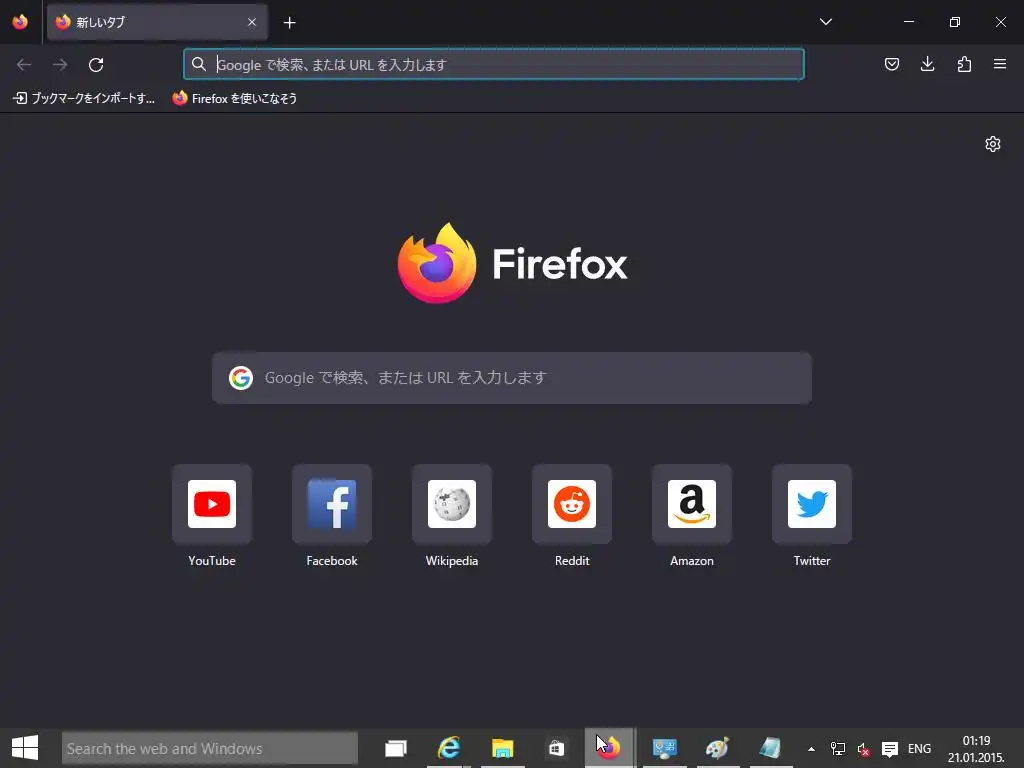
Task: Click the Firefox taskbar button
Action: pos(609,748)
